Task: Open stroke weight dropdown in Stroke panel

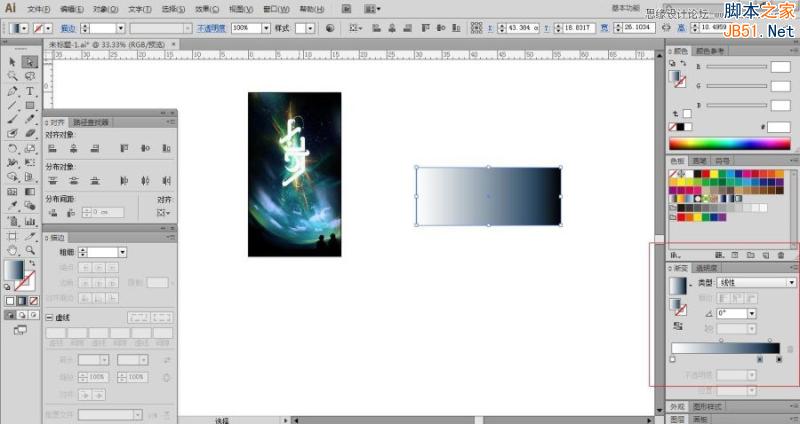Action: pos(122,252)
